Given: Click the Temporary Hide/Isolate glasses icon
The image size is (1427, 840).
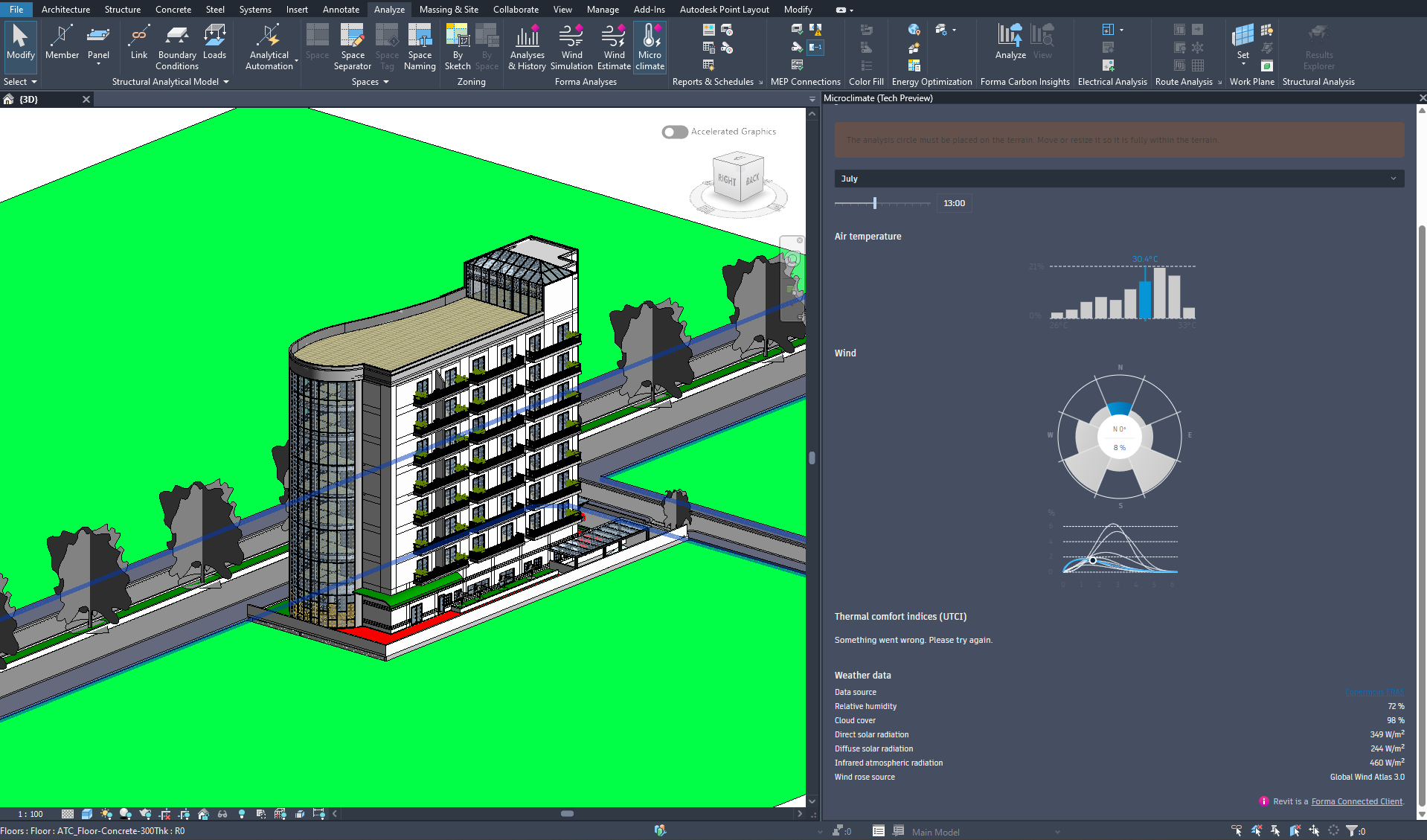Looking at the screenshot, I should coord(222,814).
